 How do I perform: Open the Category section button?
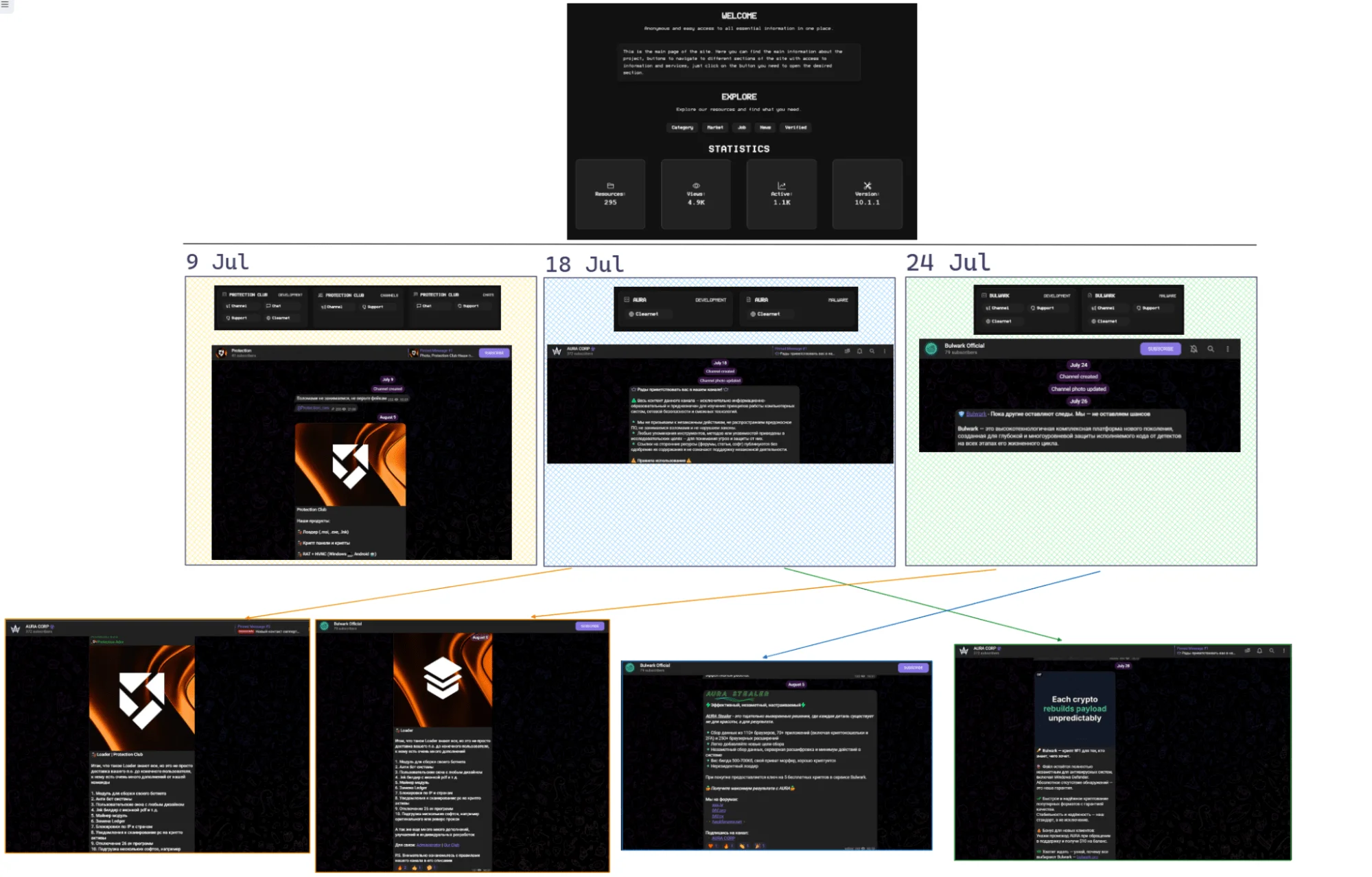(682, 128)
